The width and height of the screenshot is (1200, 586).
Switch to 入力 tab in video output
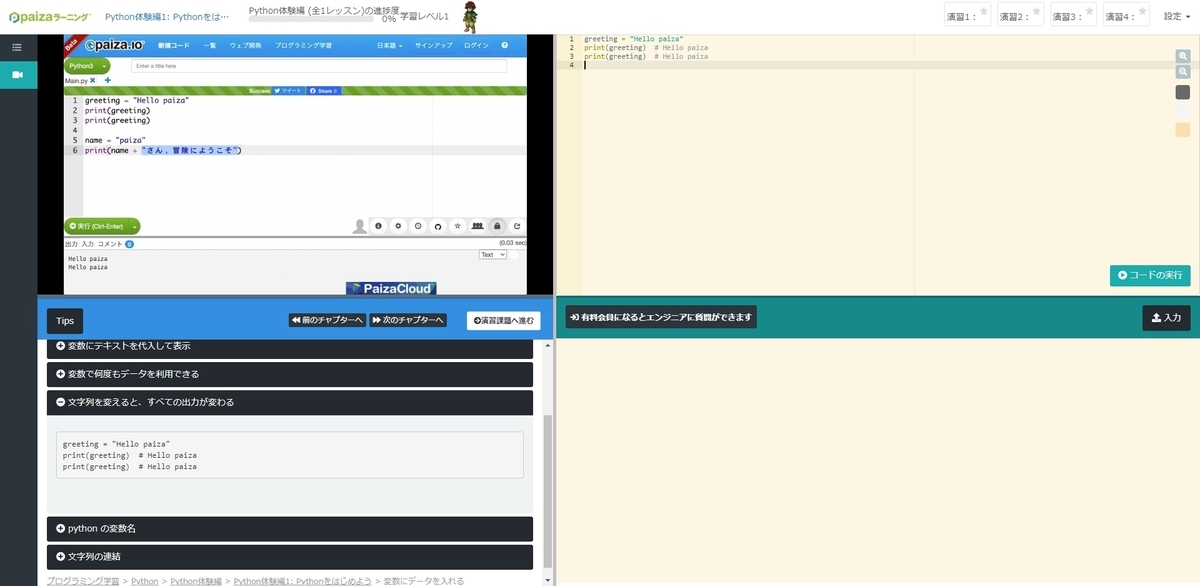coord(88,244)
